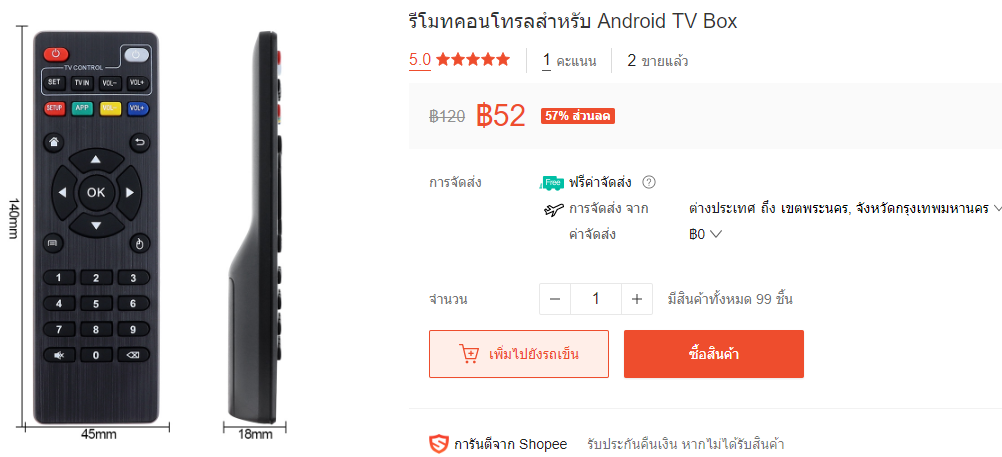Add the item to cart
Viewport: 1002px width, 457px height.
(x=519, y=354)
